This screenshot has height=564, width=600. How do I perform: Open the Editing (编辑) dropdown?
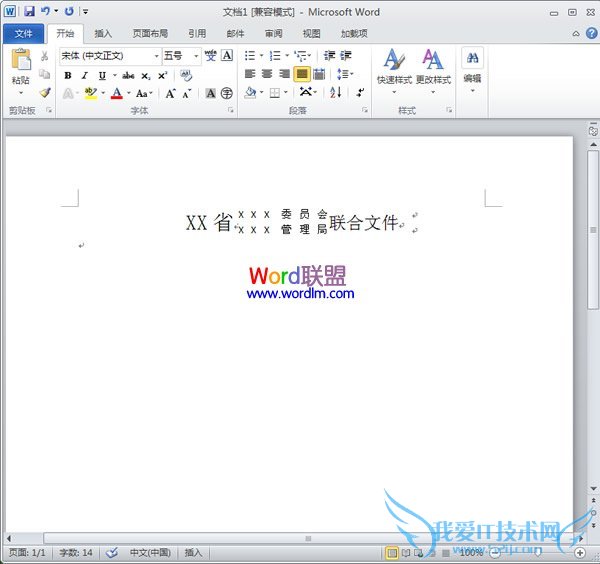[472, 72]
